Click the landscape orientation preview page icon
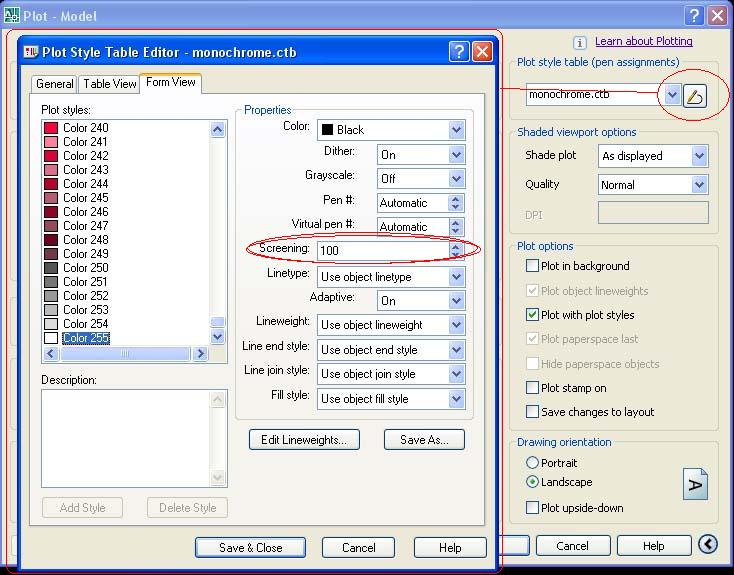The height and width of the screenshot is (575, 734). 696,484
